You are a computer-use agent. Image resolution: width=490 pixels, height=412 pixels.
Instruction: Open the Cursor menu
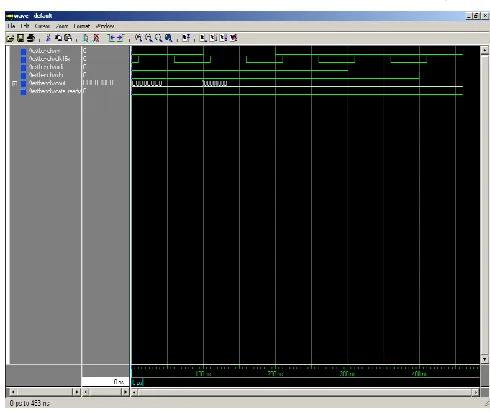[42, 26]
